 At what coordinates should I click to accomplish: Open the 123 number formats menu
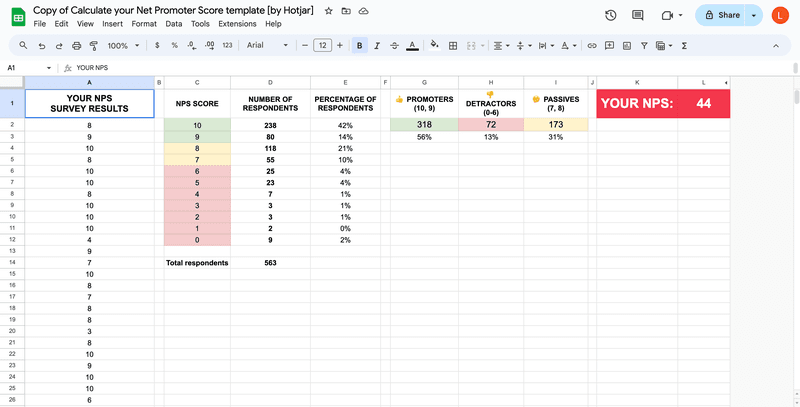[228, 45]
